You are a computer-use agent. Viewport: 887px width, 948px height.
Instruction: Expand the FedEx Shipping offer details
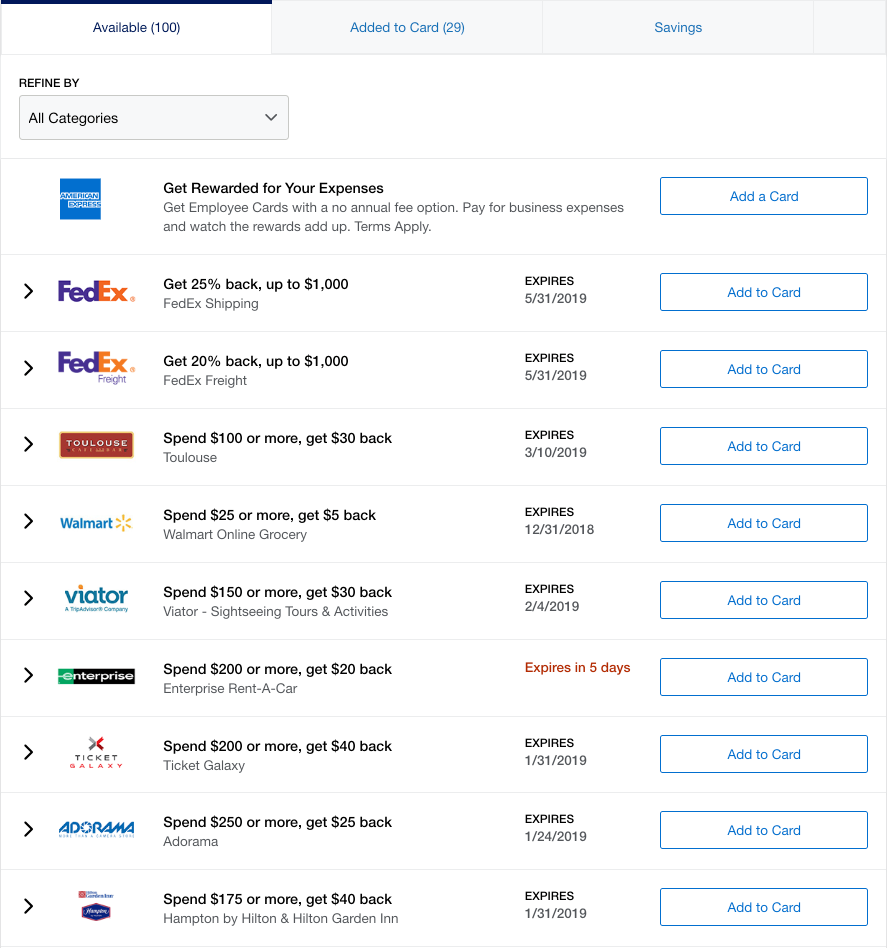[28, 291]
